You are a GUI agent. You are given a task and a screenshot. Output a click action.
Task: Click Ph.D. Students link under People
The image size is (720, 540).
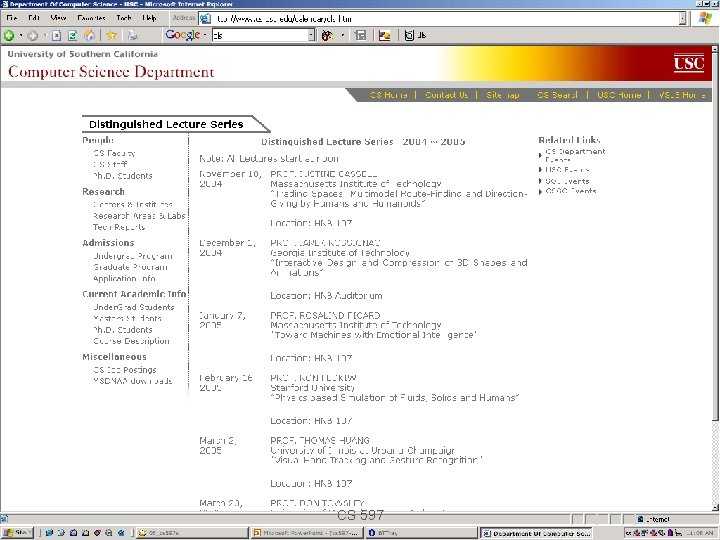122,176
